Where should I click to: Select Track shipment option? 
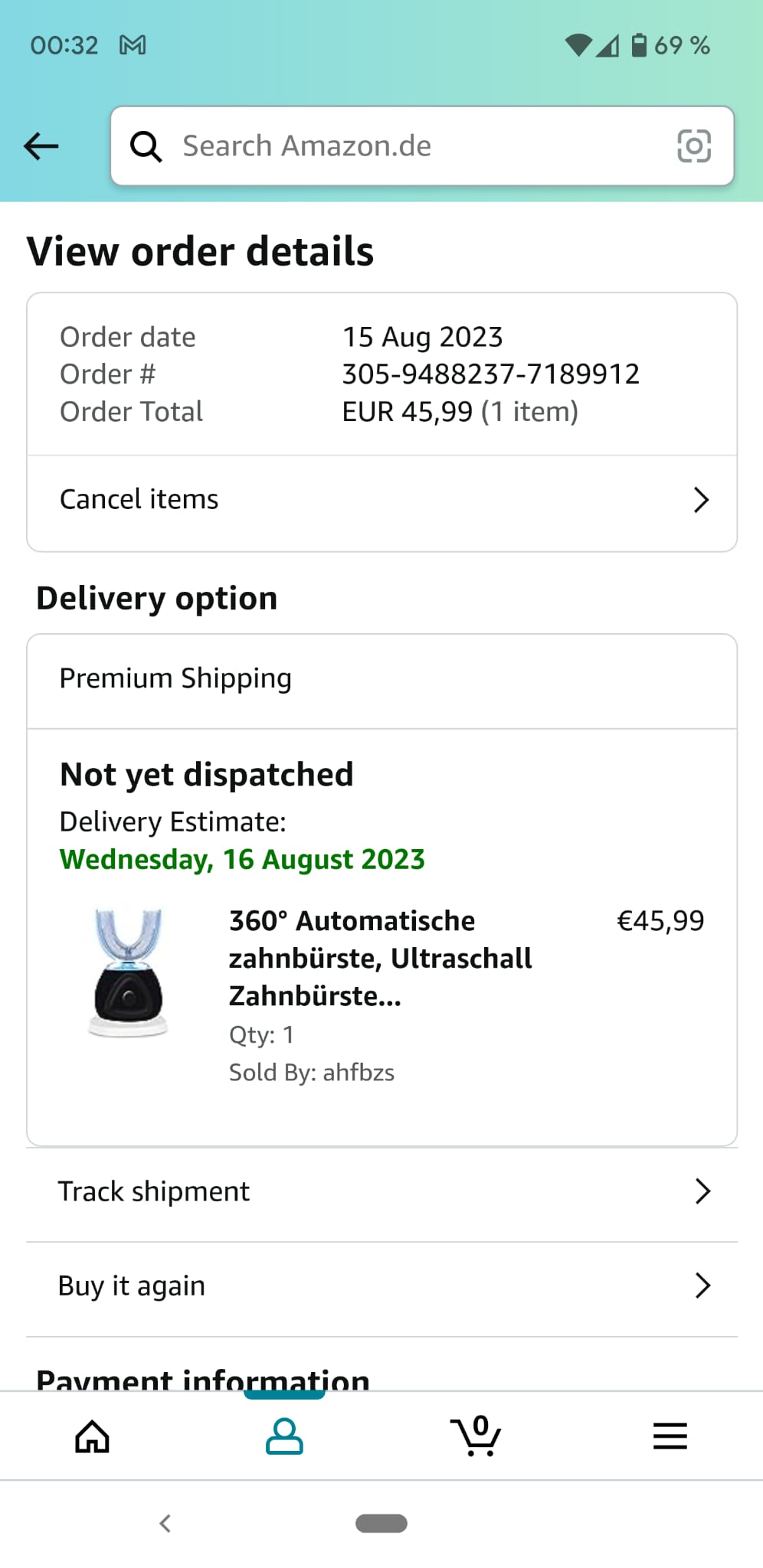154,1191
